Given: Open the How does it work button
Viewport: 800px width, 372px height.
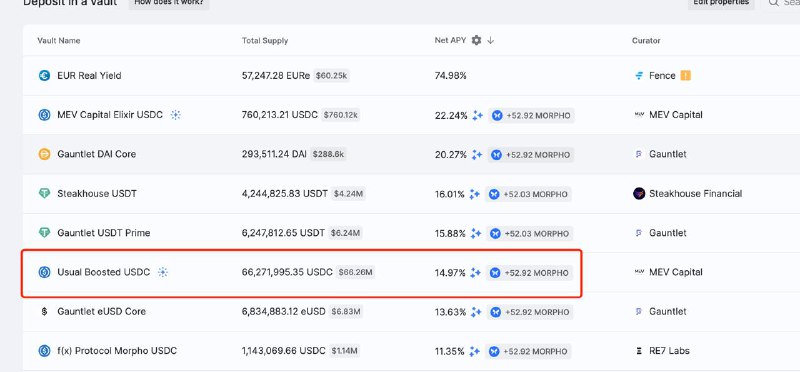Looking at the screenshot, I should [169, 3].
